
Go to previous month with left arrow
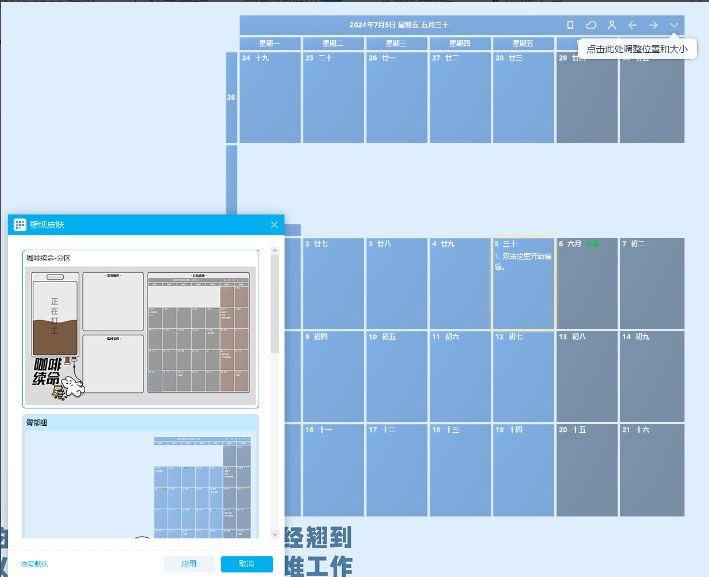633,25
